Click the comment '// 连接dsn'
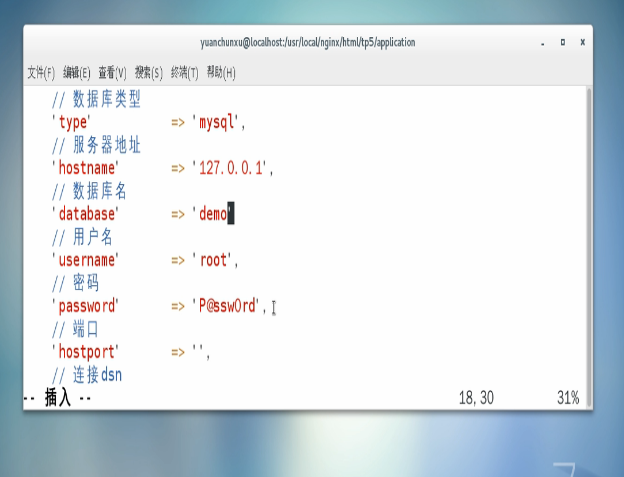Image resolution: width=624 pixels, height=477 pixels. pos(87,375)
